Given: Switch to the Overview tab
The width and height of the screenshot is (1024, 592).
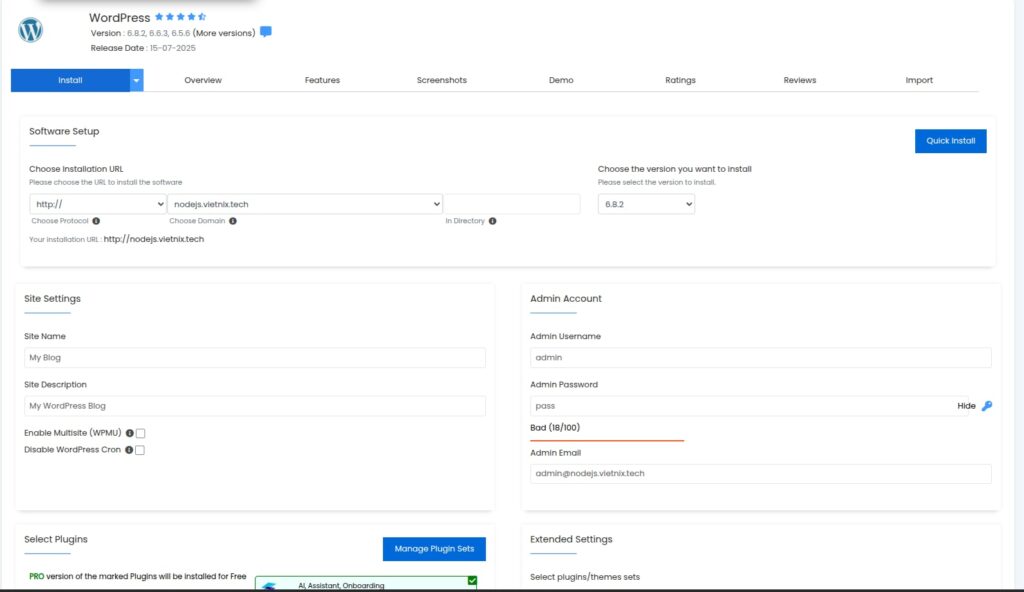Looking at the screenshot, I should tap(203, 80).
